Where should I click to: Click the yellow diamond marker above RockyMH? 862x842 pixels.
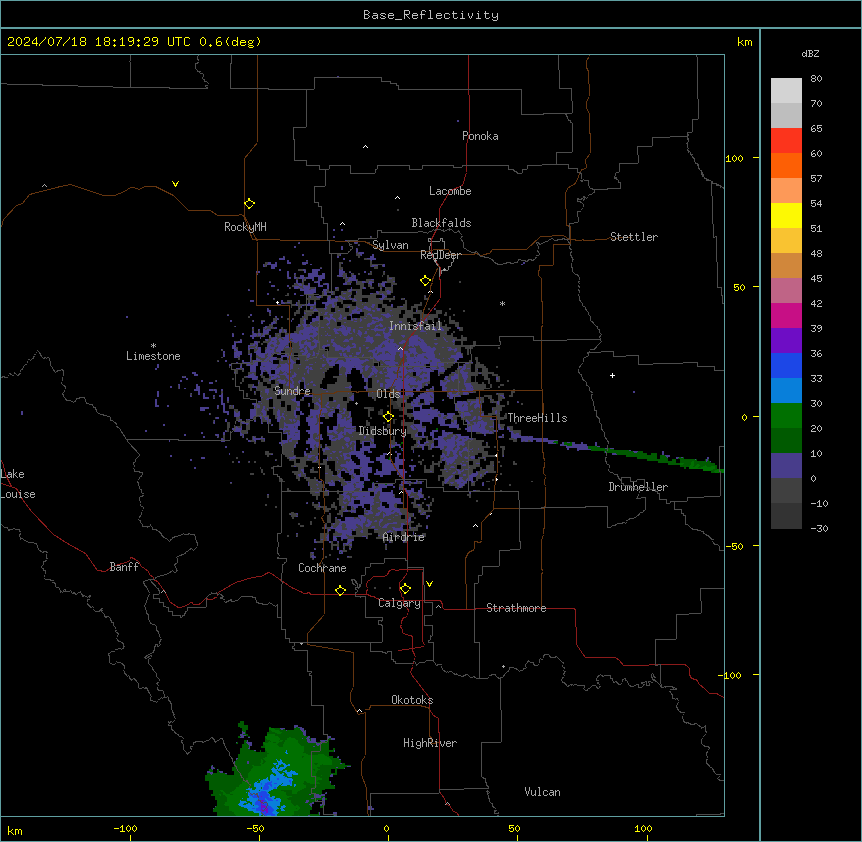point(249,204)
